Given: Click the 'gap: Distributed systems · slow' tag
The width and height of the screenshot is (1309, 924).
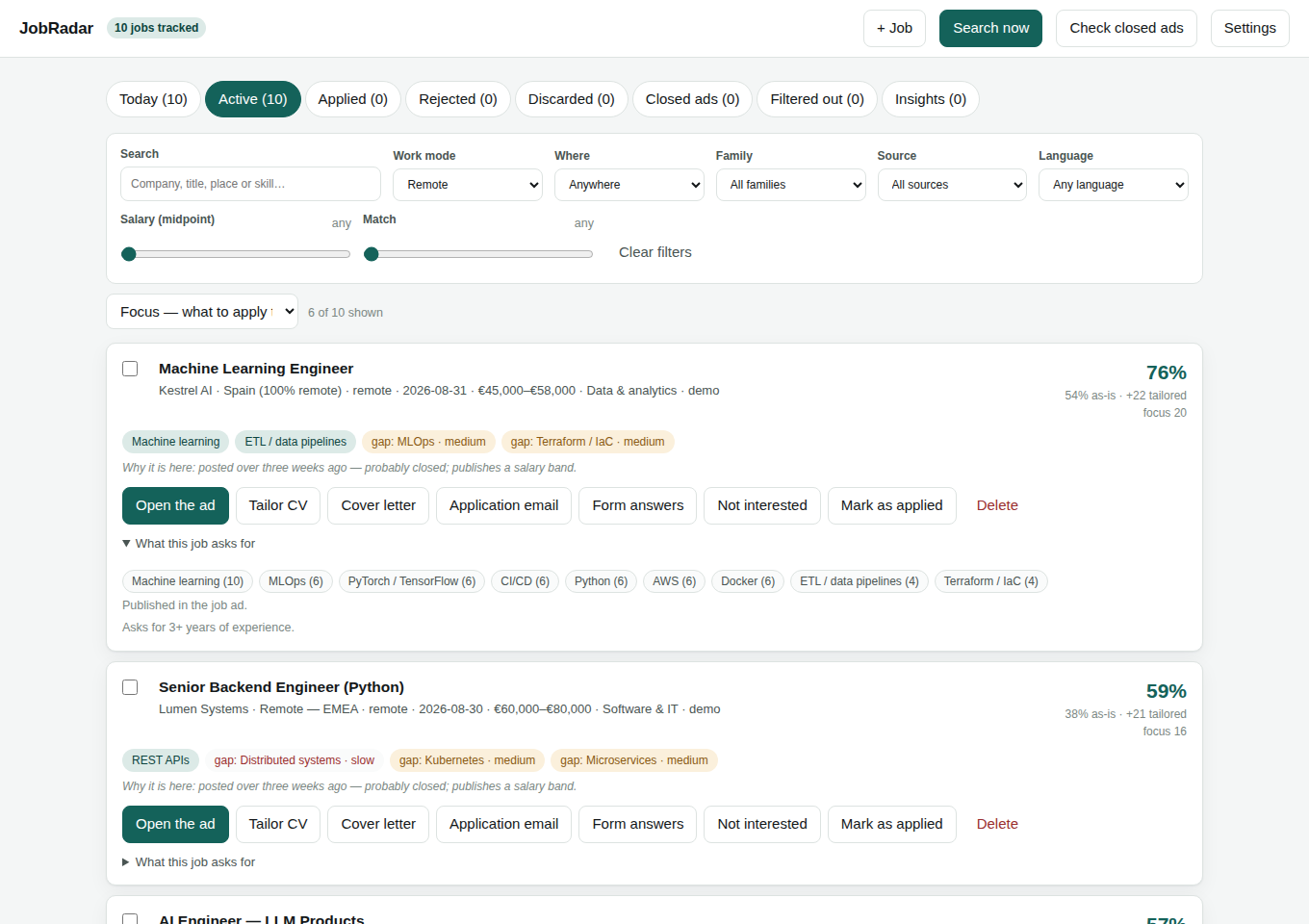Looking at the screenshot, I should point(295,760).
